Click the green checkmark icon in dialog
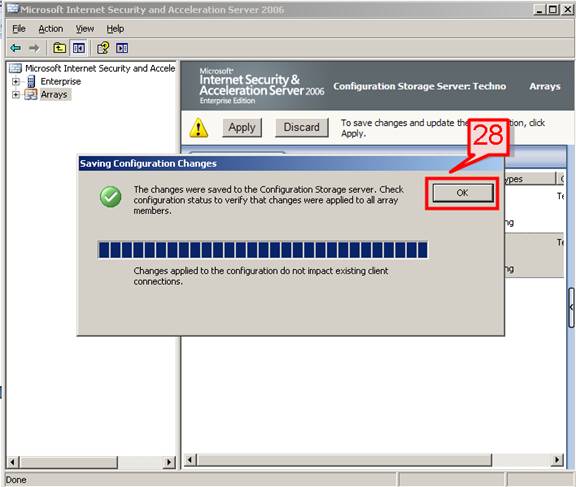576x487 pixels. [111, 196]
